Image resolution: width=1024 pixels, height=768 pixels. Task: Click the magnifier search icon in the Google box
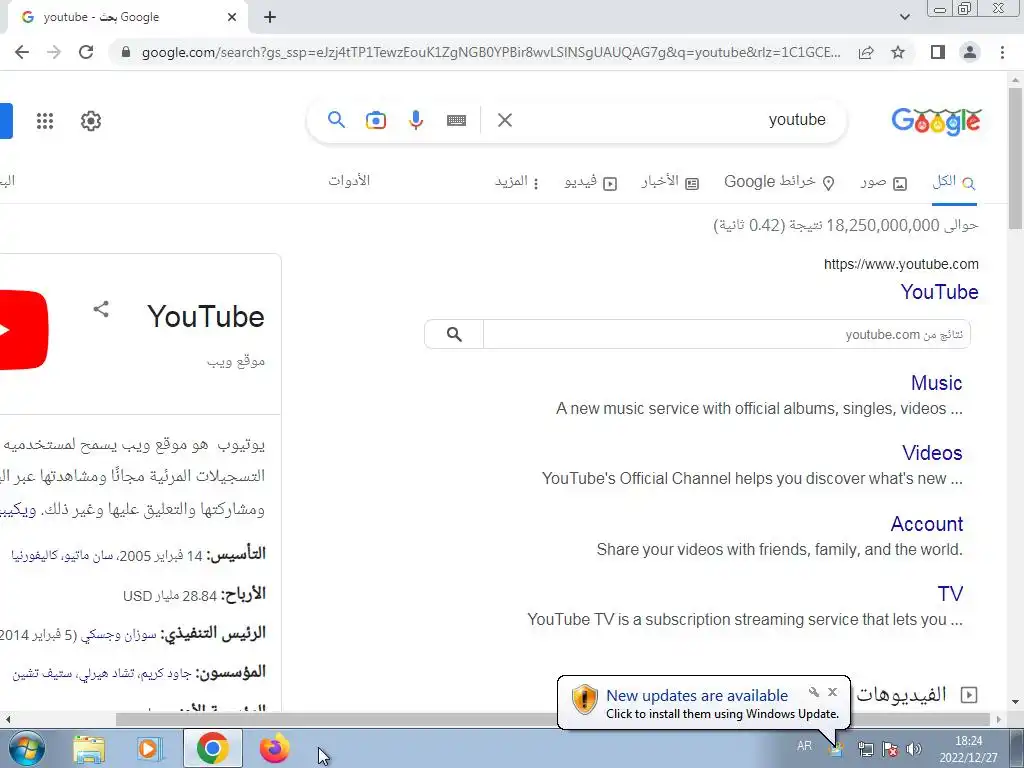[336, 120]
